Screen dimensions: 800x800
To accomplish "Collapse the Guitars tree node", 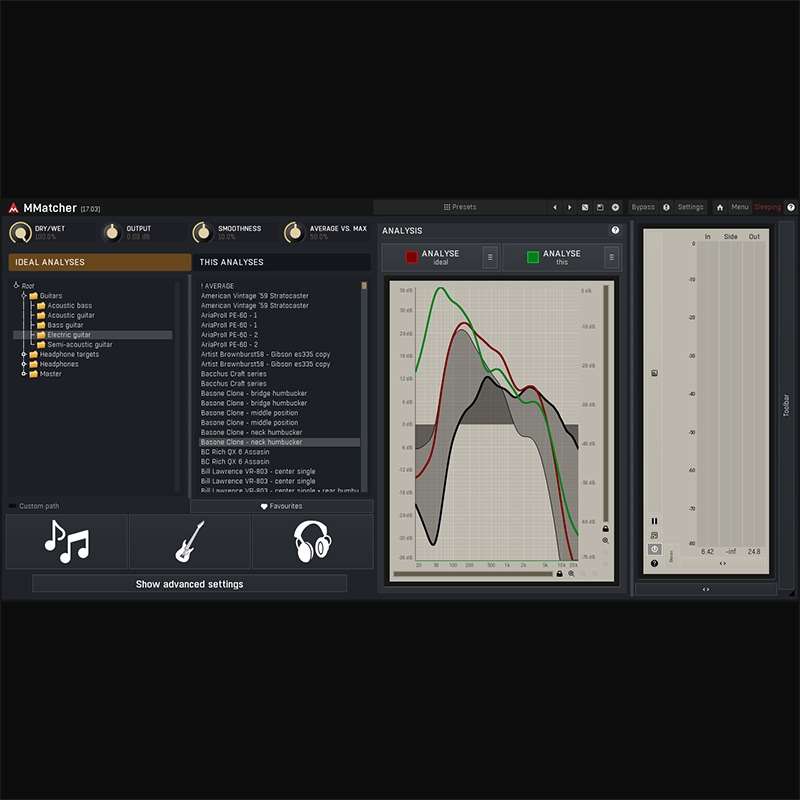I will click(x=23, y=295).
